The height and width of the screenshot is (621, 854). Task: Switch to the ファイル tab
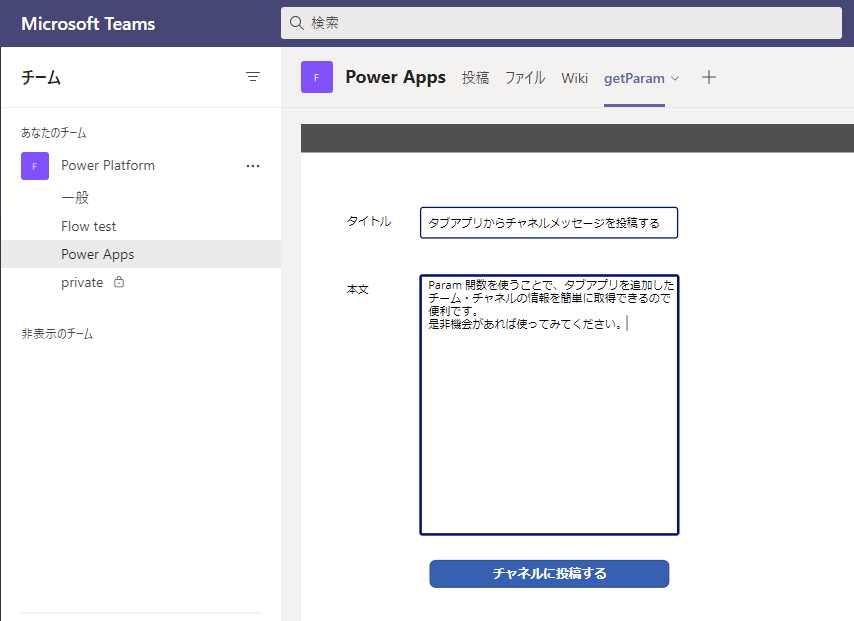pos(525,78)
